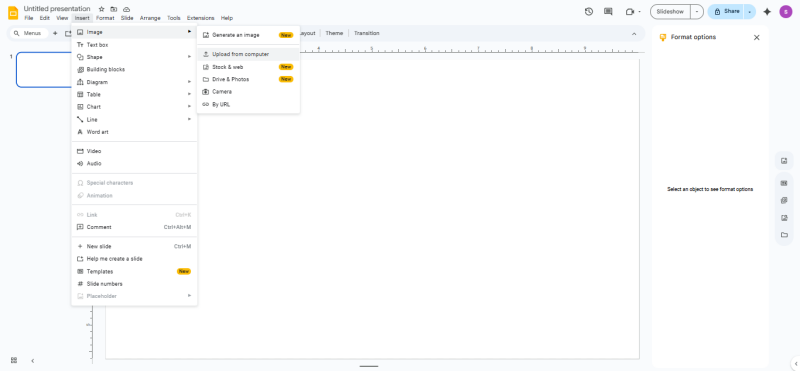800x371 pixels.
Task: Choose Slide numbers entry
Action: (134, 284)
